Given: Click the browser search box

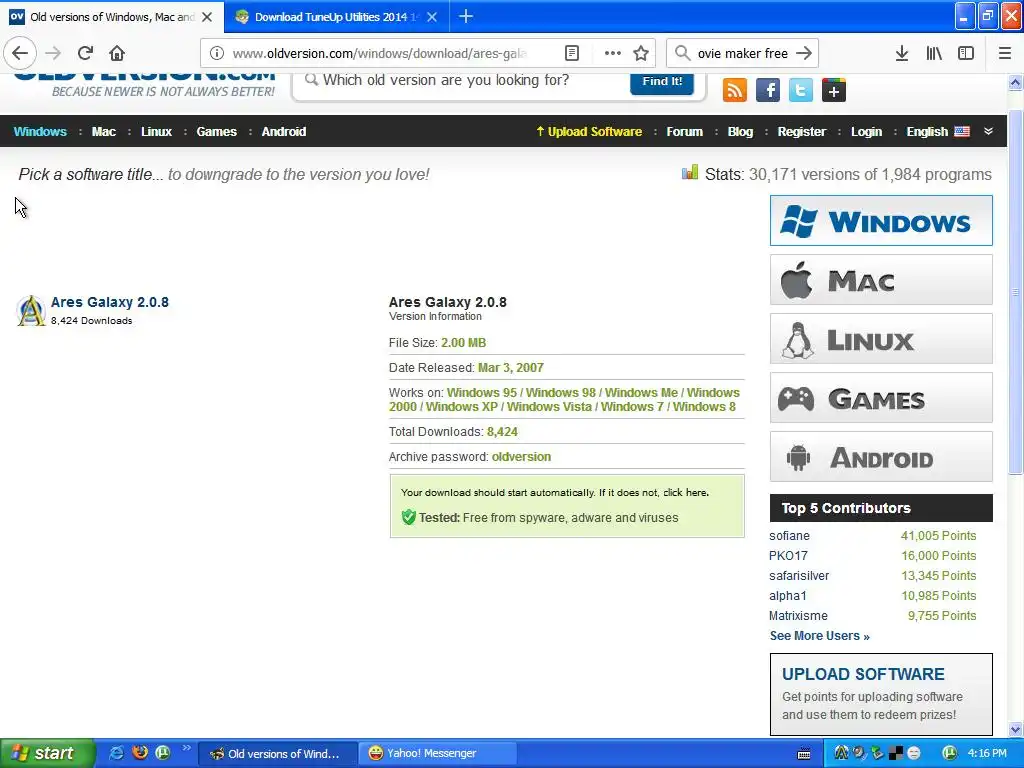Looking at the screenshot, I should click(742, 53).
